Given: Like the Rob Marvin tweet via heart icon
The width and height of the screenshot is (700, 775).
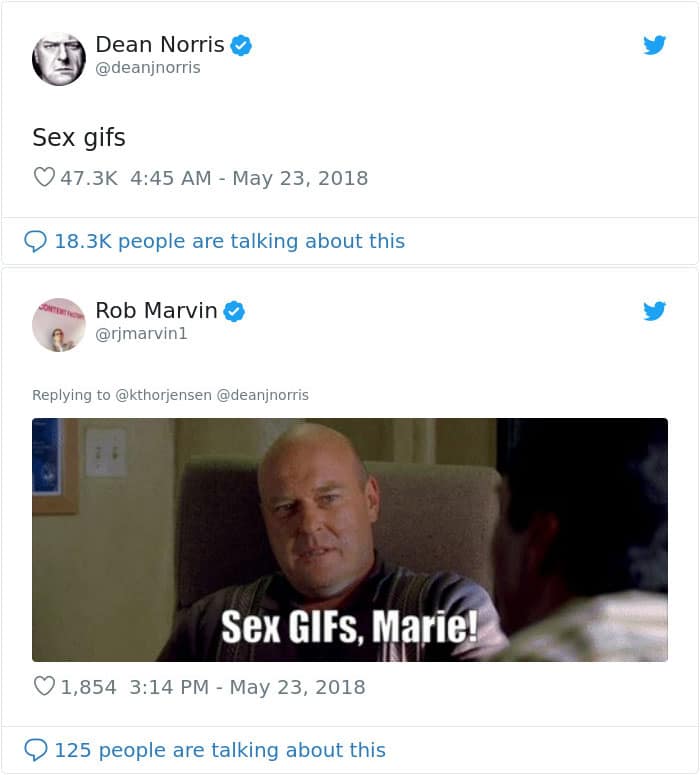Looking at the screenshot, I should [44, 687].
